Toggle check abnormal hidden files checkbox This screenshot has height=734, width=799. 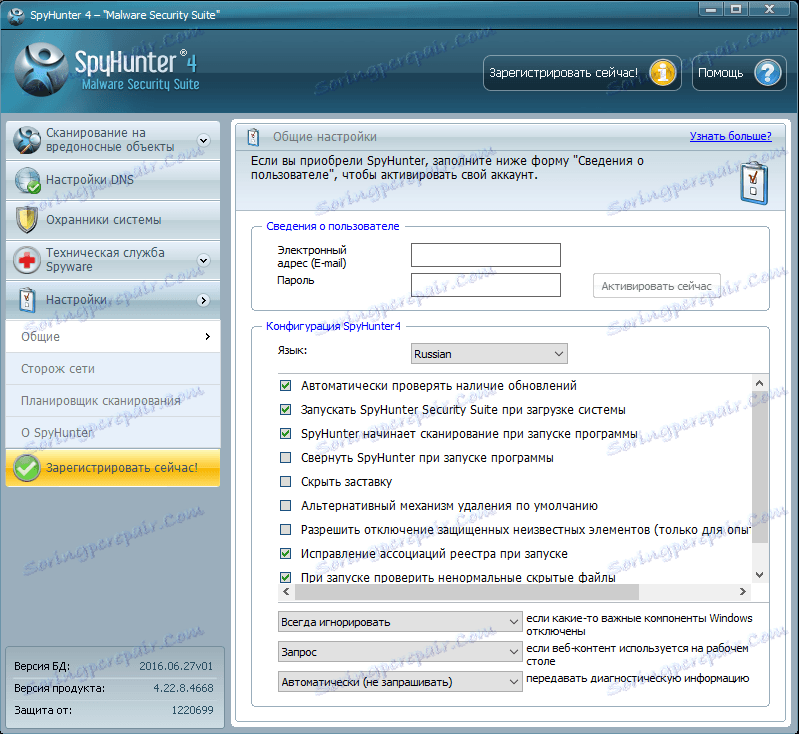click(286, 577)
